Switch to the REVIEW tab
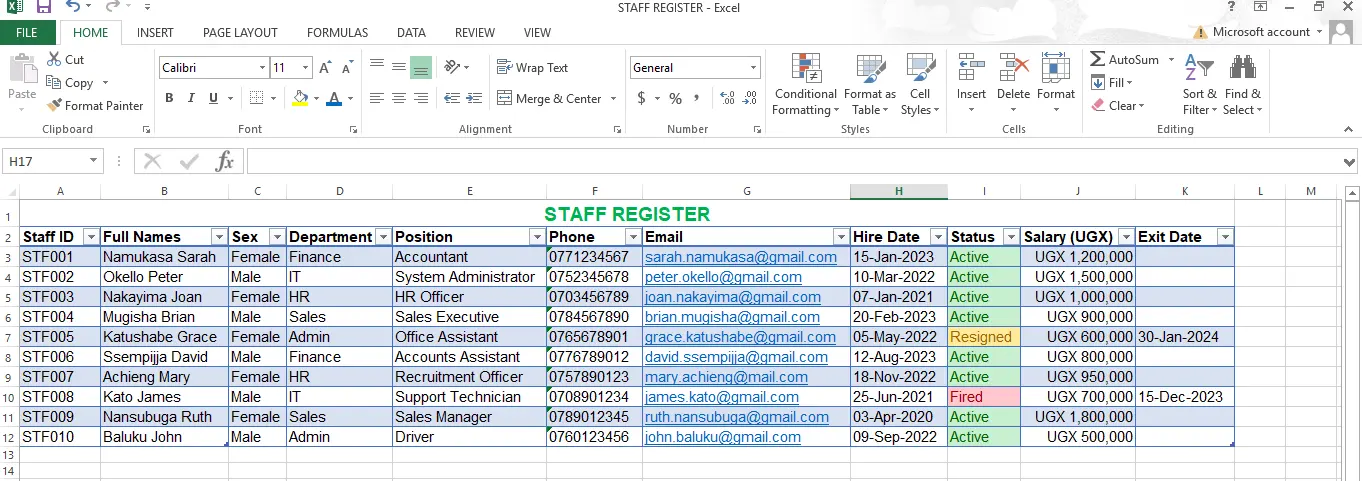Screen dimensions: 1362x481 coord(474,33)
